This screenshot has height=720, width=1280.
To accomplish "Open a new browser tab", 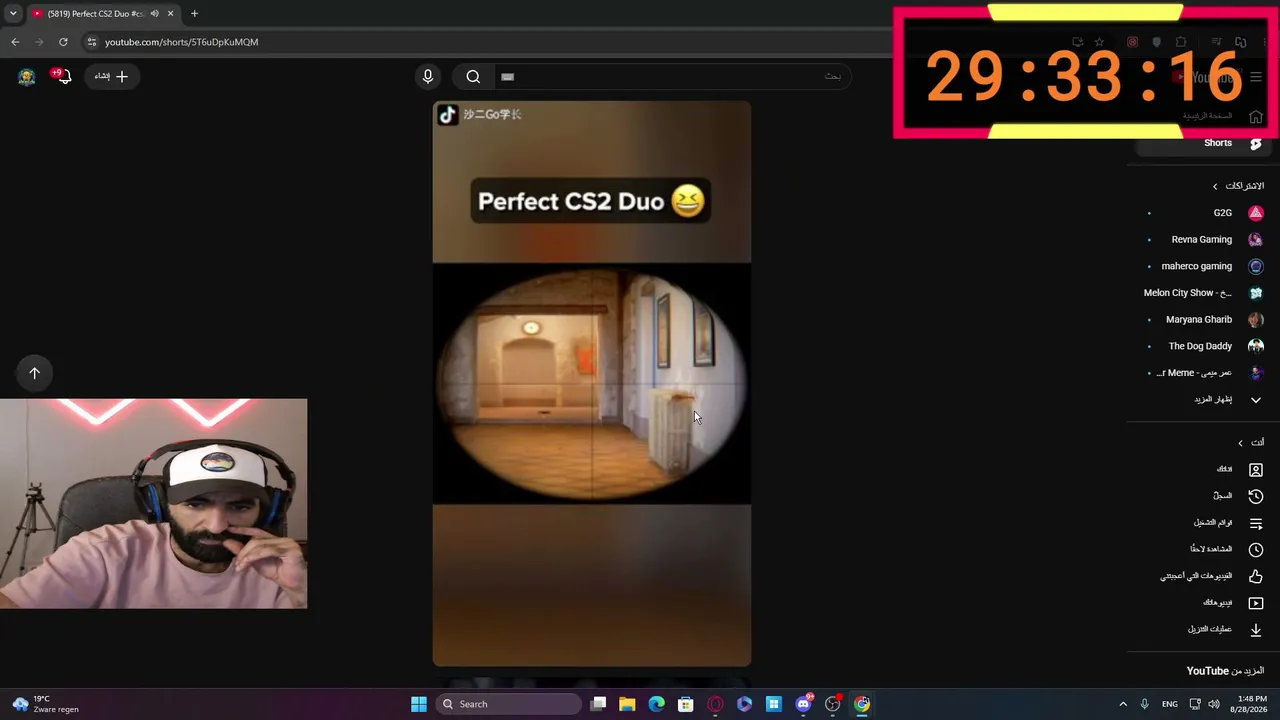I will tap(194, 13).
